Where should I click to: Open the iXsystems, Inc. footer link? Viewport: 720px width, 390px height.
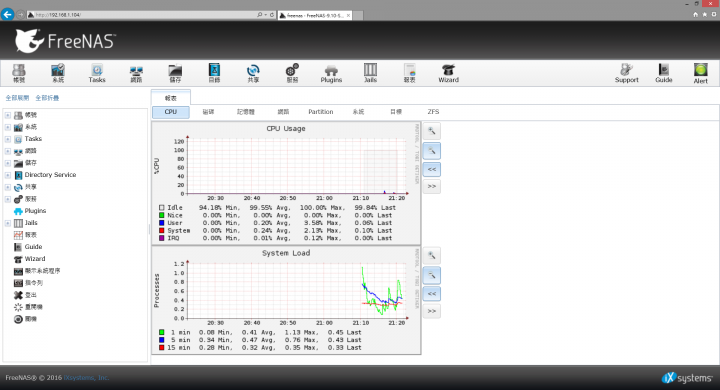(x=86, y=378)
